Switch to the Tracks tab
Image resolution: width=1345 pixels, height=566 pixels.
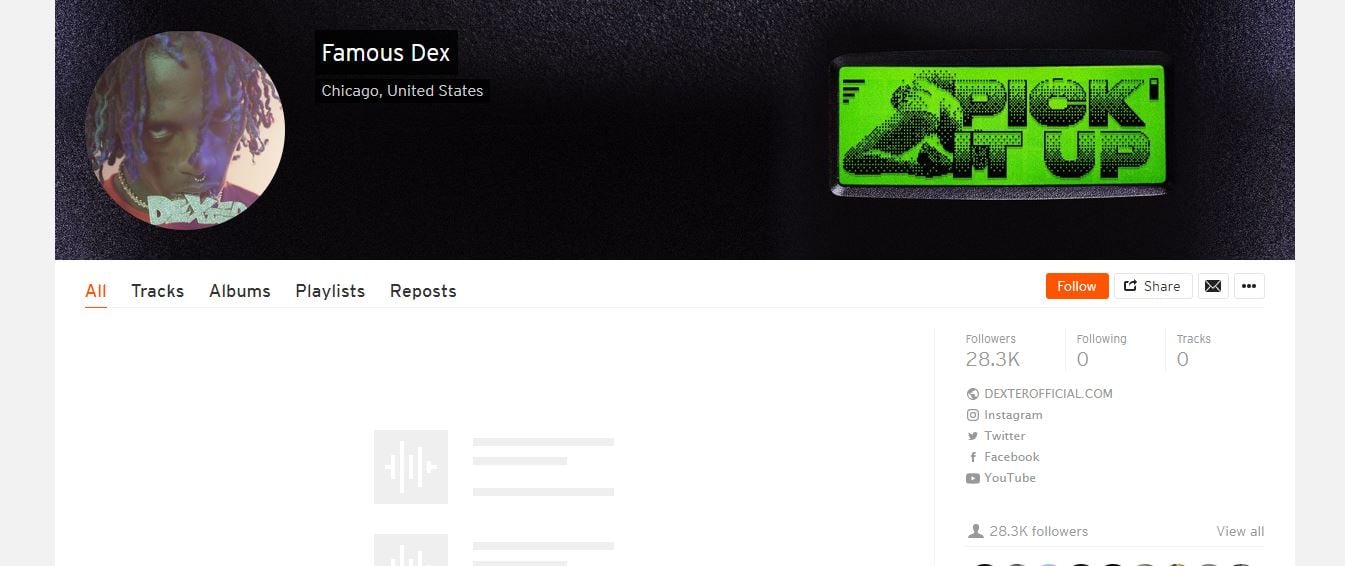pyautogui.click(x=158, y=291)
